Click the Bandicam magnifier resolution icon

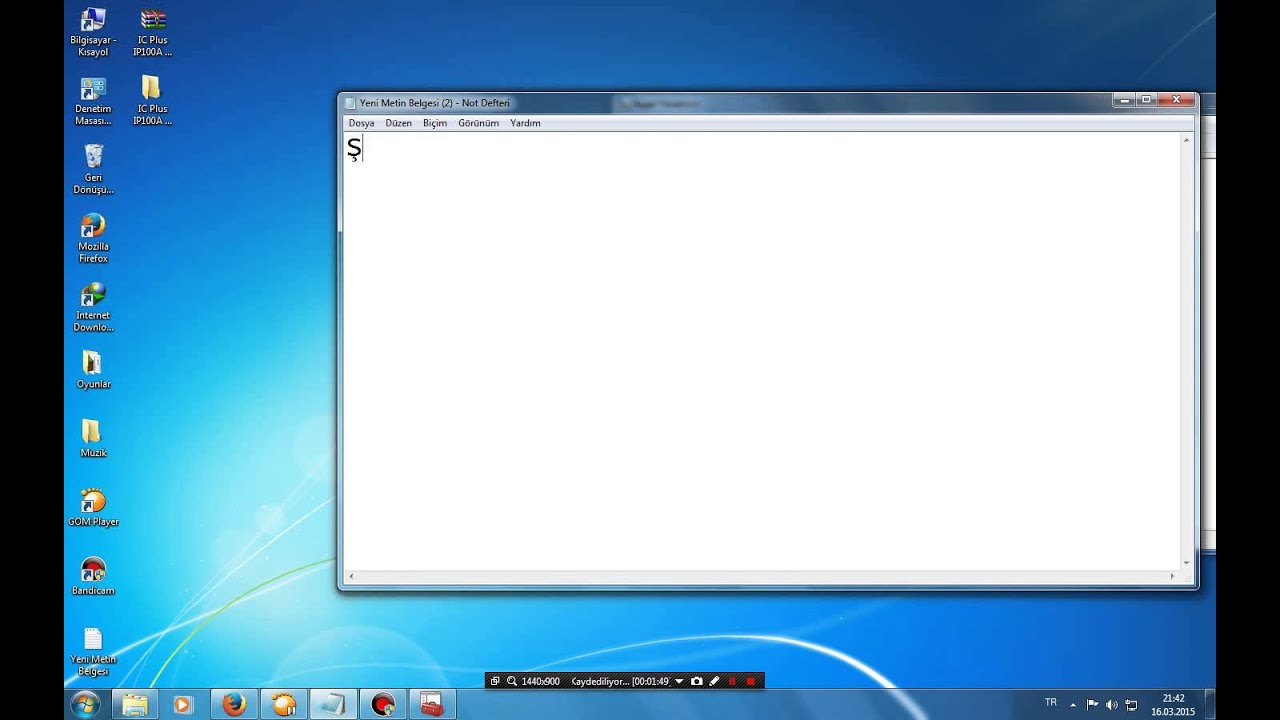tap(511, 681)
